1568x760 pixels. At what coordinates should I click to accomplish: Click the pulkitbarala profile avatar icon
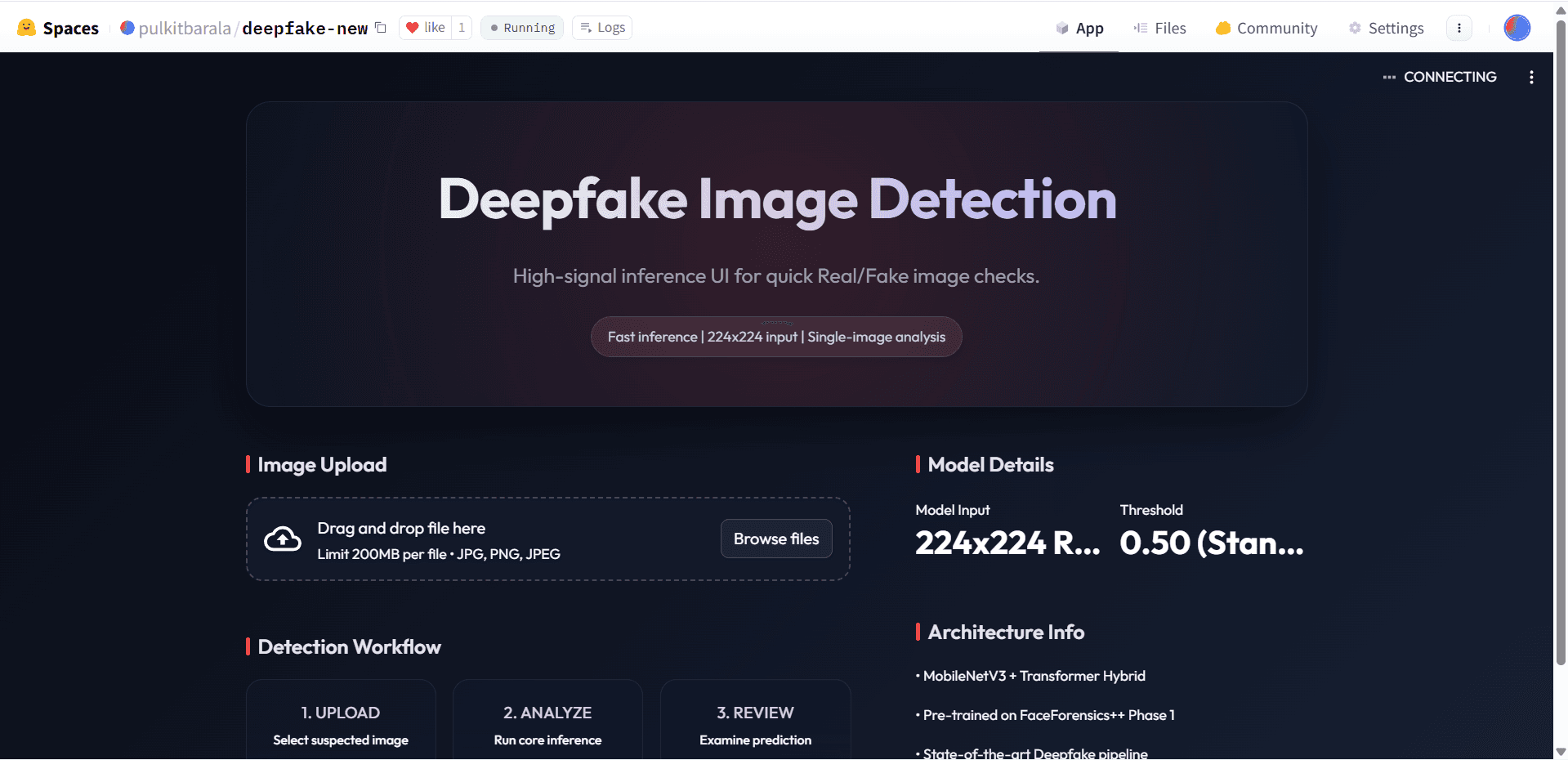tap(127, 28)
